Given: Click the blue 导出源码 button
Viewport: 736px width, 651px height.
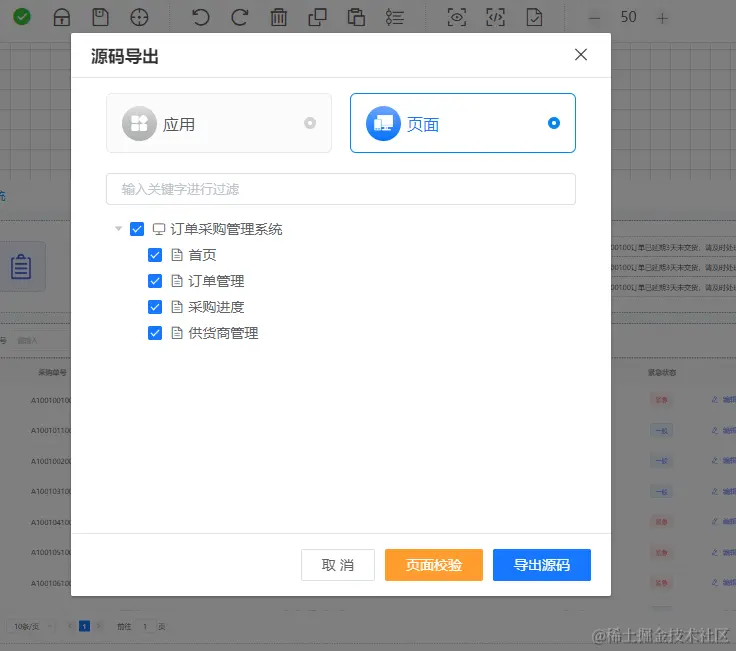Looking at the screenshot, I should click(542, 565).
